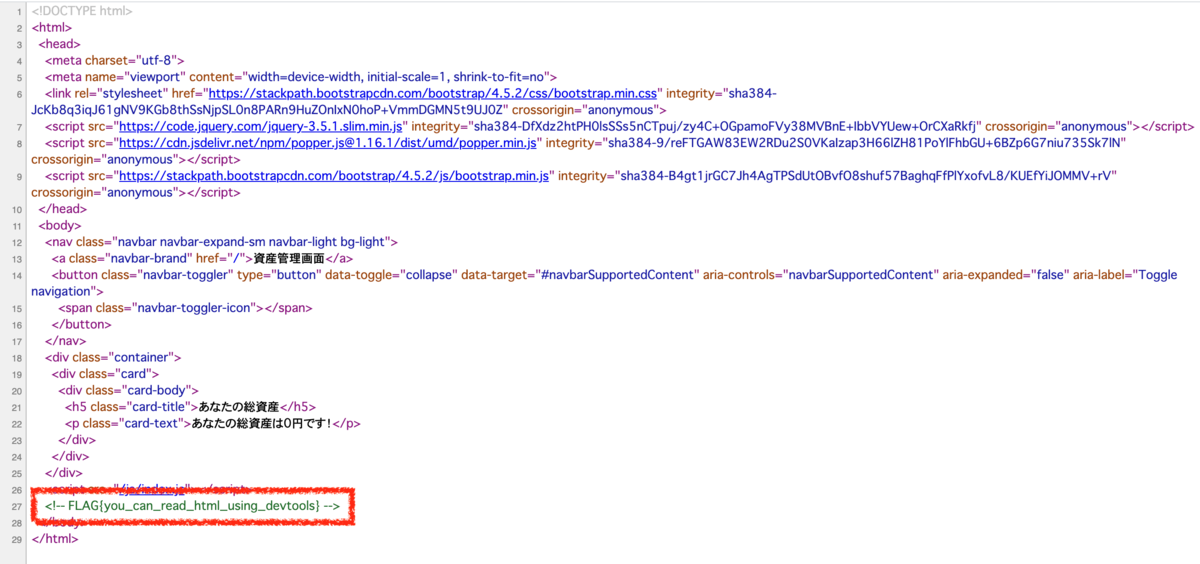
Task: Click the closing </head> tag
Action: click(63, 210)
